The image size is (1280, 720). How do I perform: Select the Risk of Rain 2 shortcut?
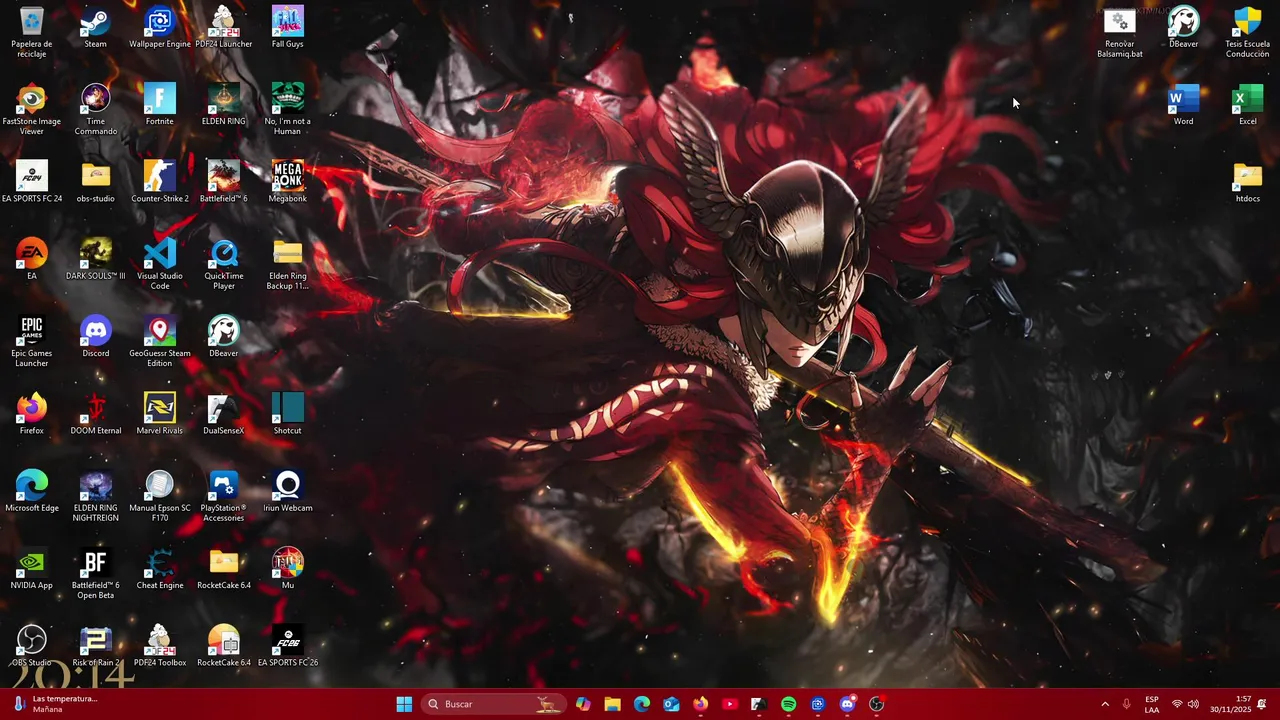tap(95, 645)
